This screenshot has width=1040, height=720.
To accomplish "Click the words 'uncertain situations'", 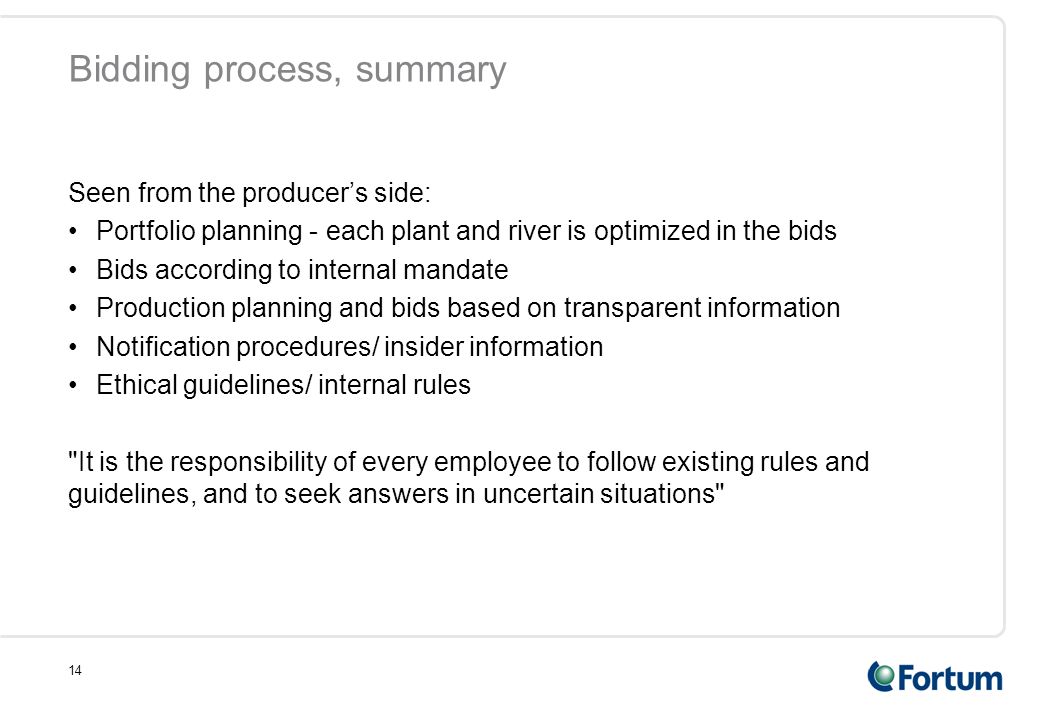I will coord(603,494).
